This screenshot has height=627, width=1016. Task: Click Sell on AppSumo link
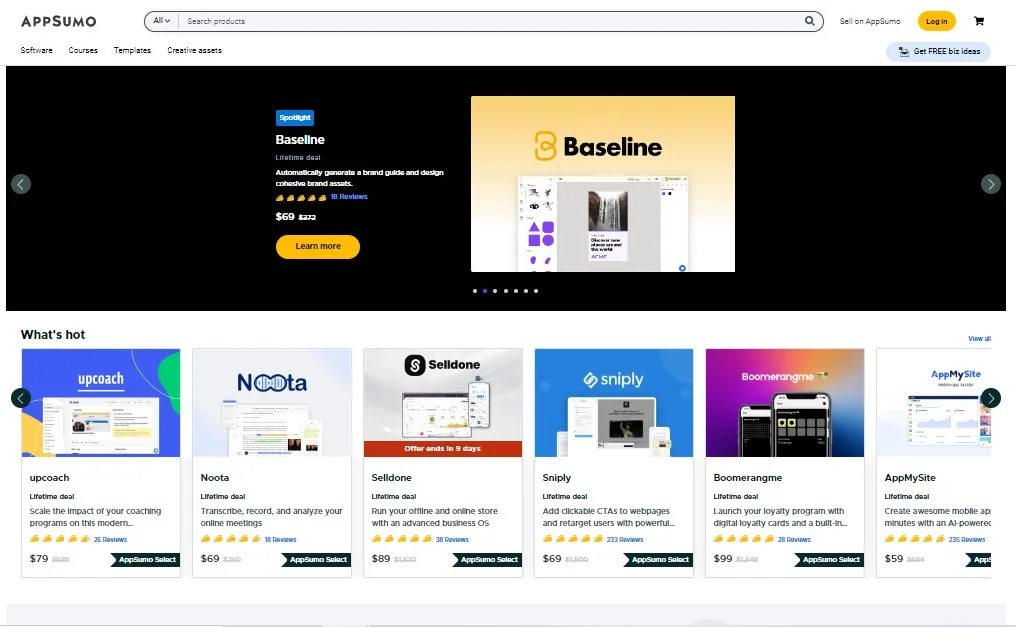[870, 21]
